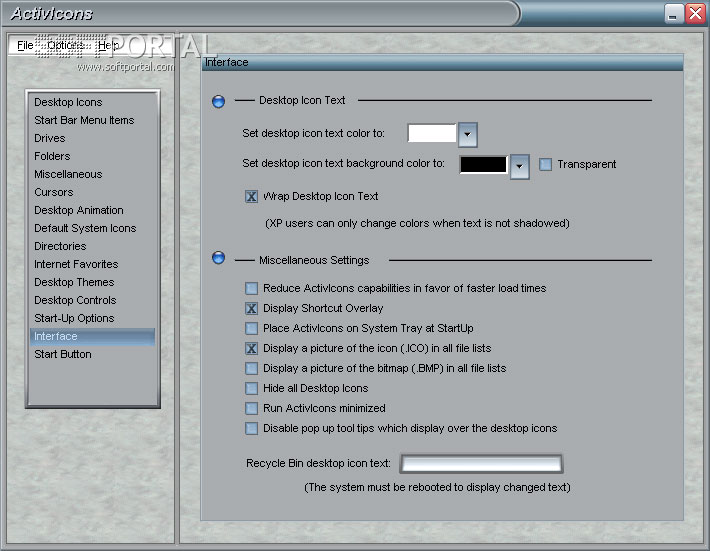Click the white text color swatch
This screenshot has height=551, width=710.
(432, 134)
